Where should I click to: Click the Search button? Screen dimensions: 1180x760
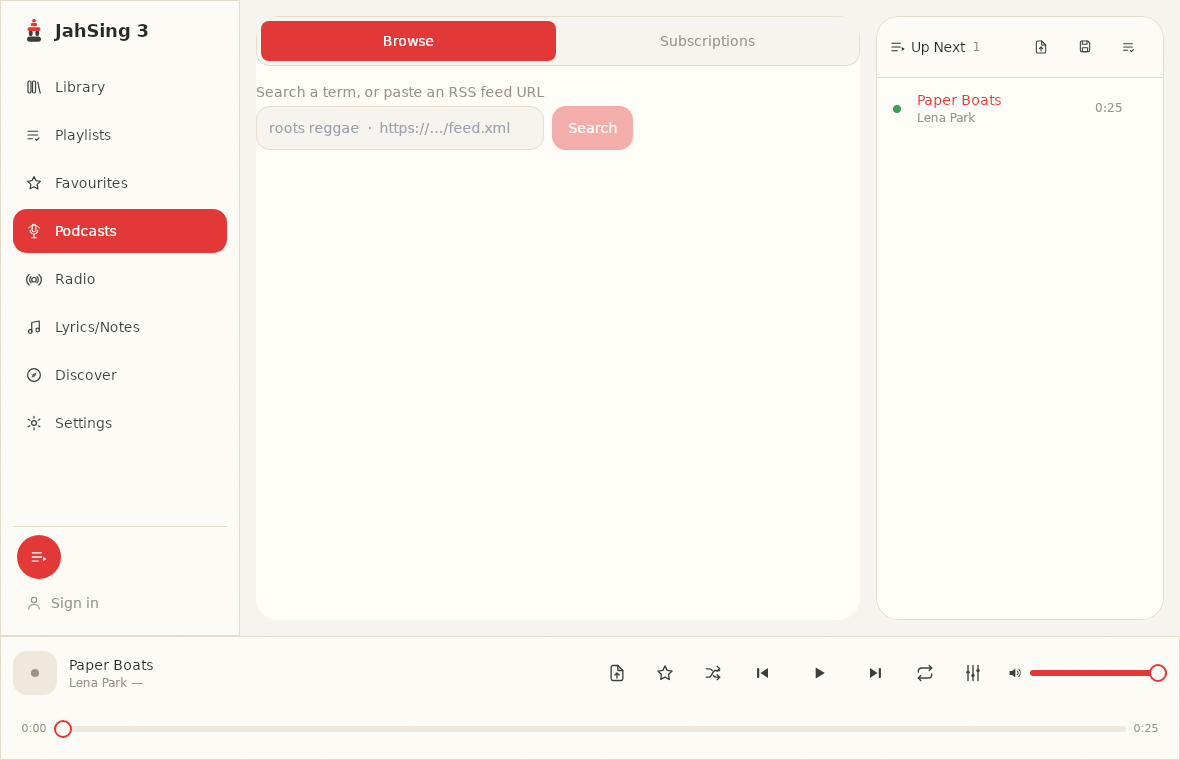click(592, 128)
